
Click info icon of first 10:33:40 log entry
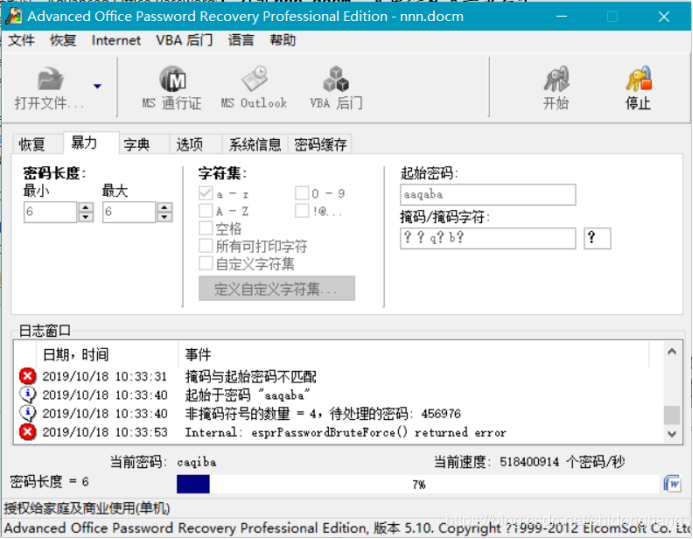[27, 394]
